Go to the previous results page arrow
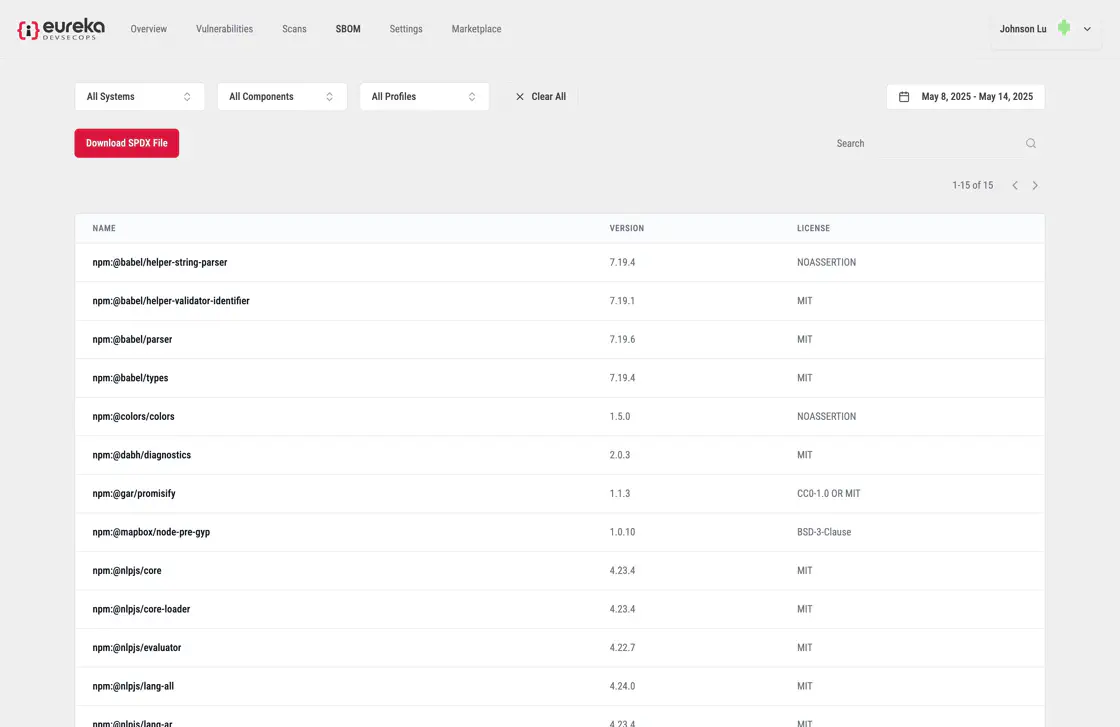1120x727 pixels. 1015,185
